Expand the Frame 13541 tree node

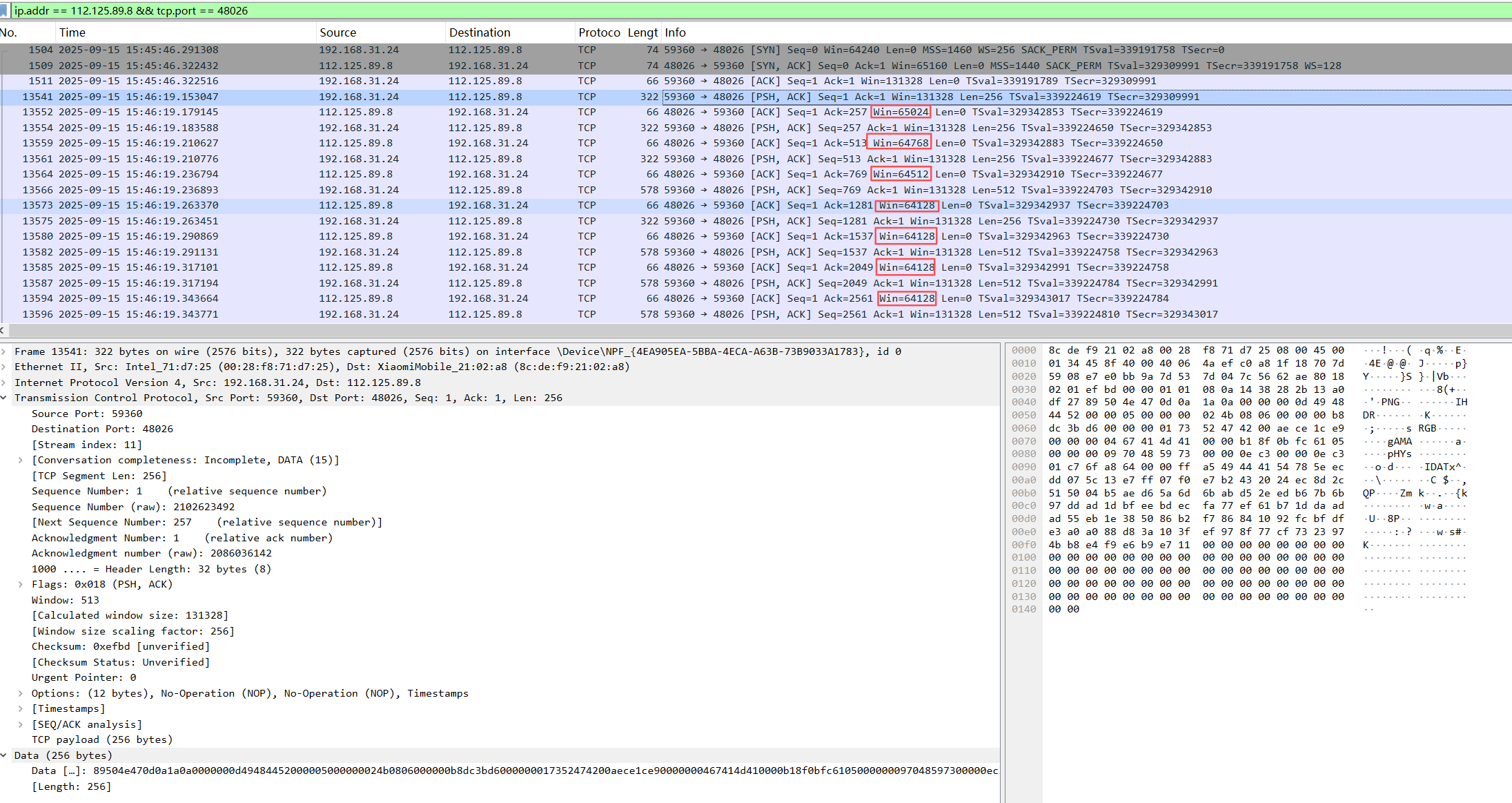[x=4, y=351]
